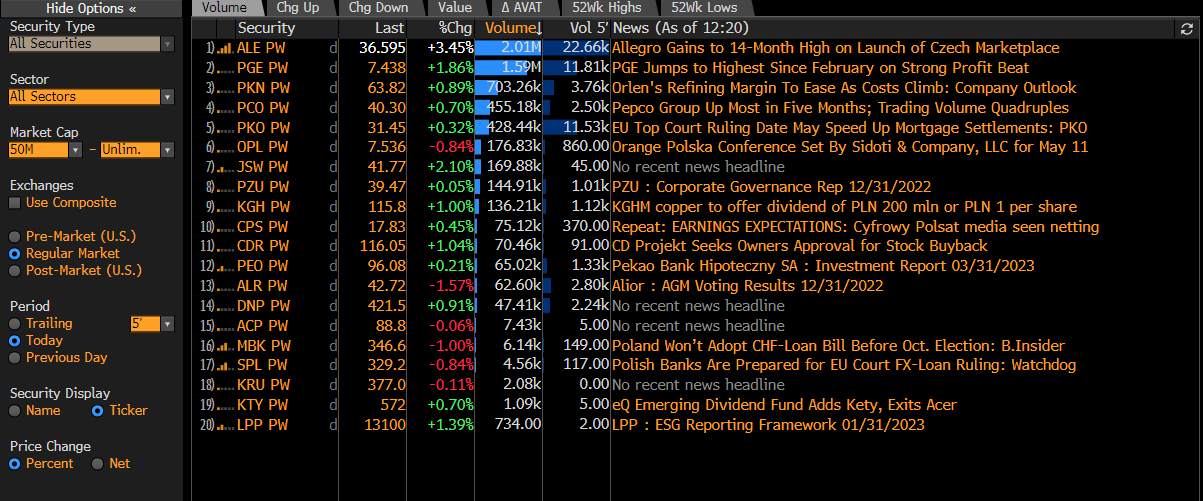Image resolution: width=1203 pixels, height=501 pixels.
Task: Open the chart icon beside SPL PW
Action: [x=225, y=365]
